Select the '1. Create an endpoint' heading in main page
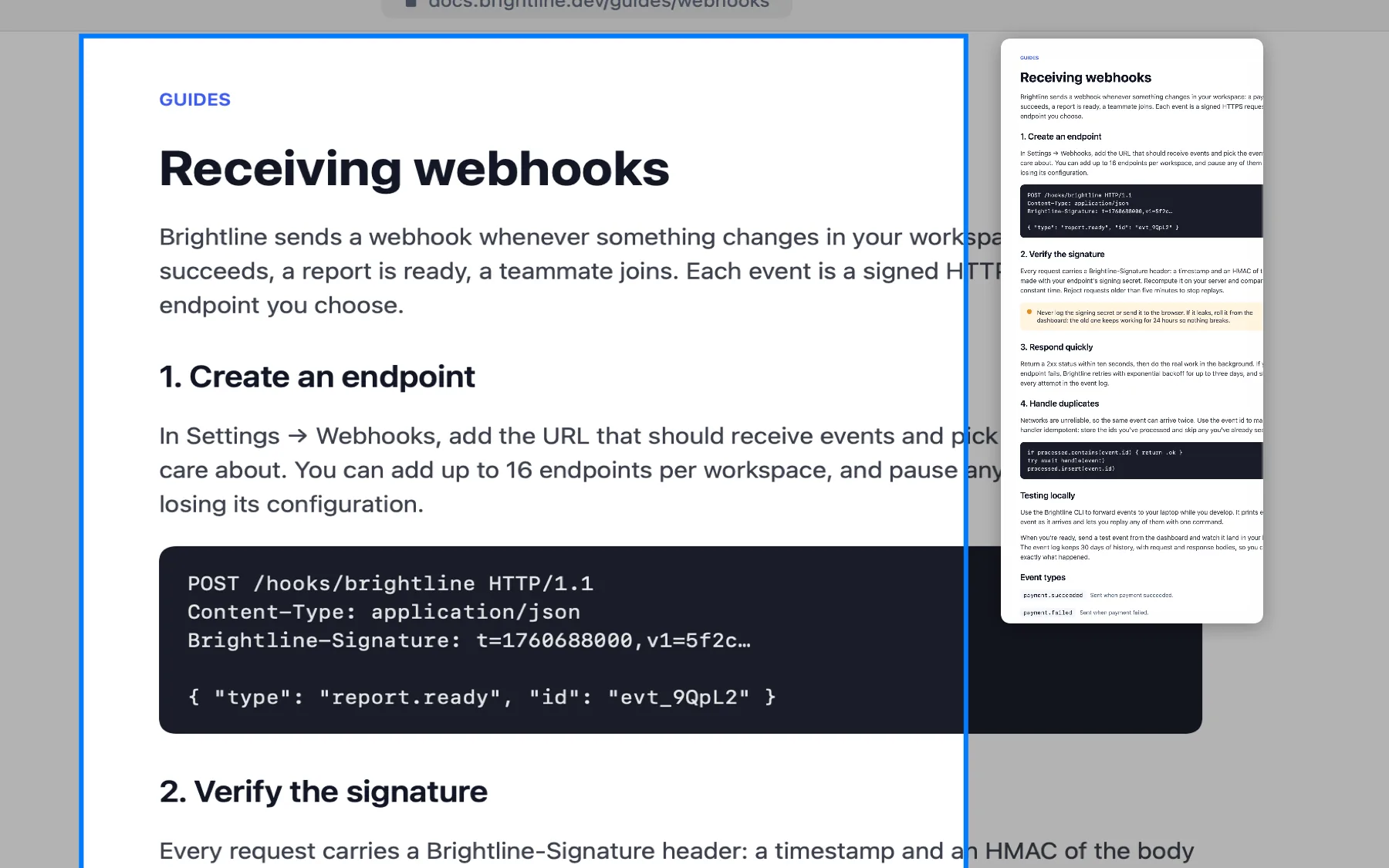Viewport: 1389px width, 868px height. click(x=317, y=377)
